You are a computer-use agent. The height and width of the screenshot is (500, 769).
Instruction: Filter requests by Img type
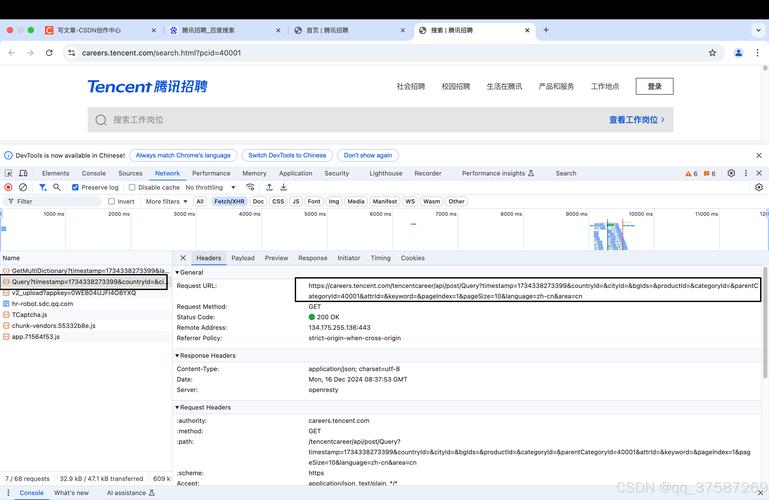tap(333, 201)
